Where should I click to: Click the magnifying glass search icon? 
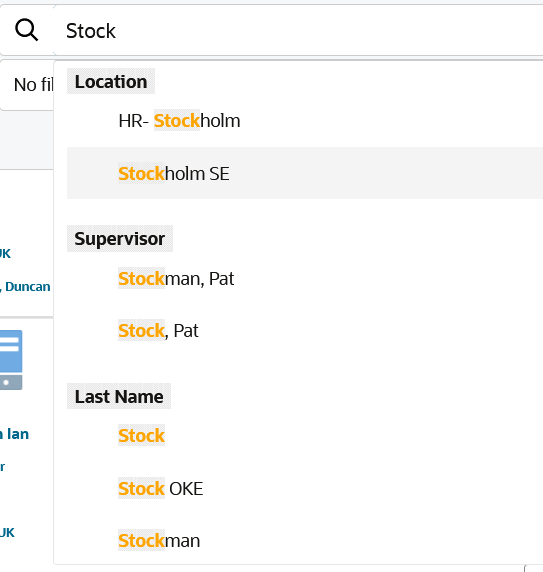pyautogui.click(x=27, y=30)
